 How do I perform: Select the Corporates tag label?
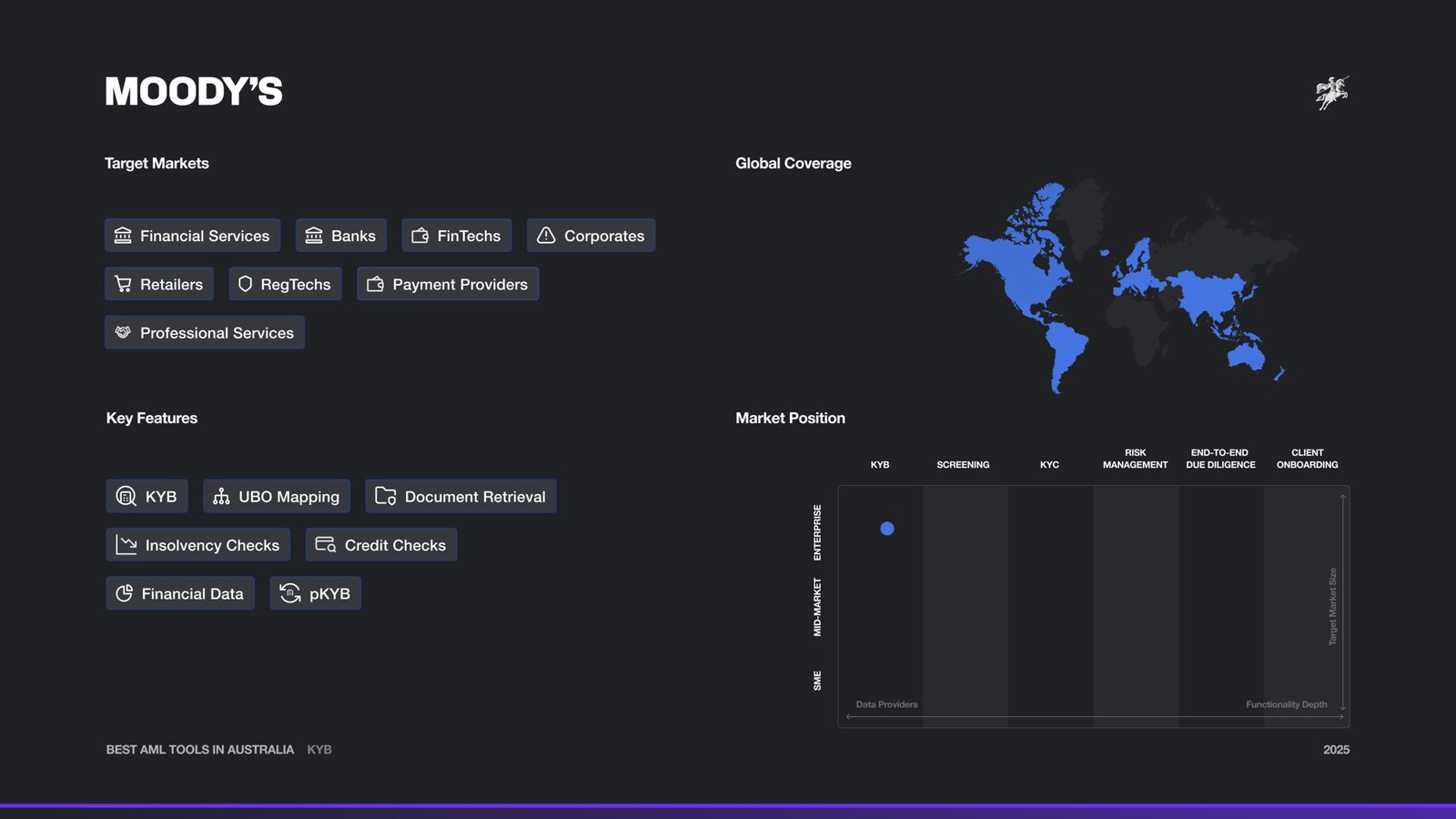604,236
